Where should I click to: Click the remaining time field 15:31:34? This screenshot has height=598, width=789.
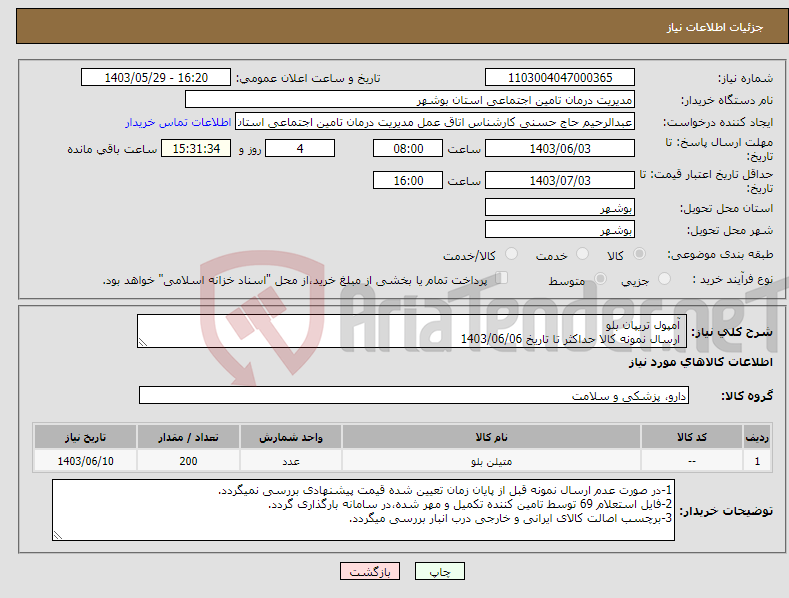[x=196, y=148]
